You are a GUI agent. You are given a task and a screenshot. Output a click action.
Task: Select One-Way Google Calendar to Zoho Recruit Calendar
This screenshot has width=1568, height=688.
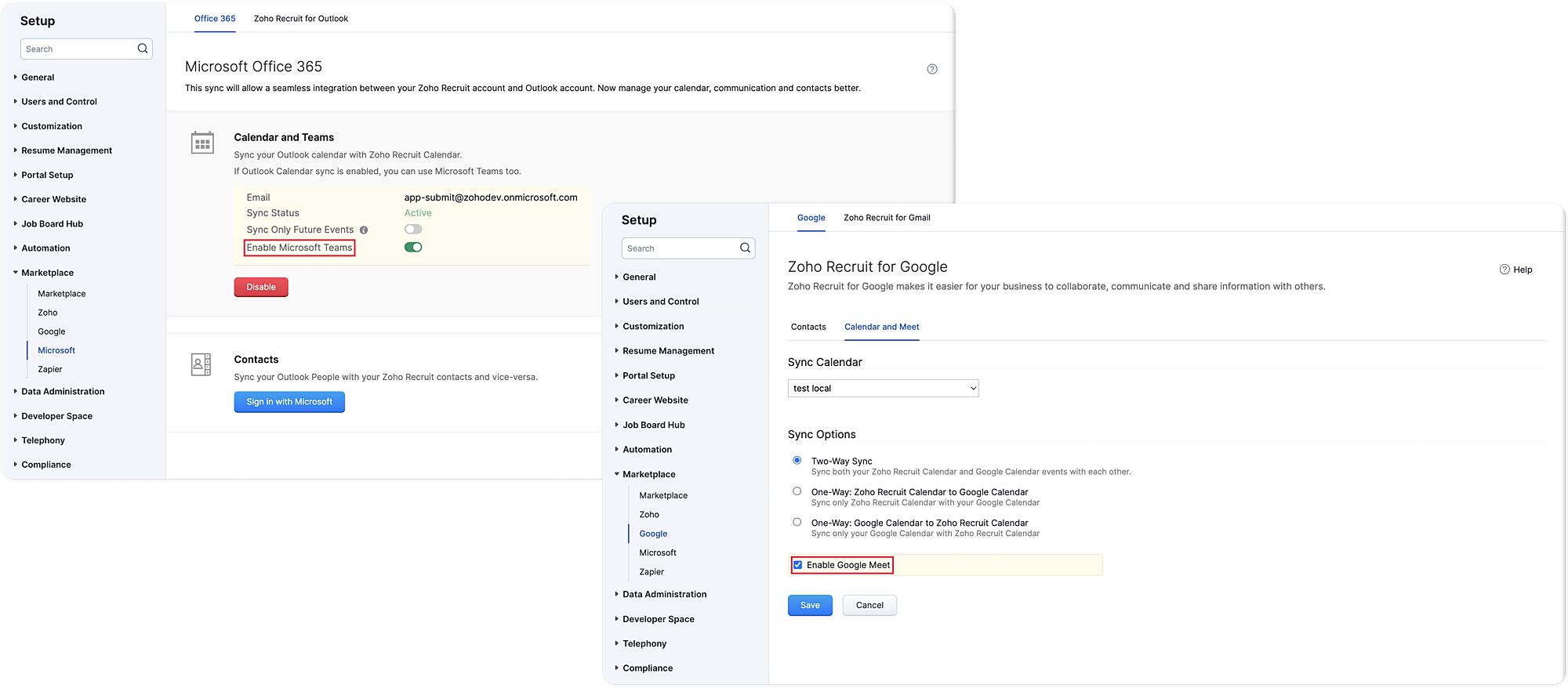point(797,522)
